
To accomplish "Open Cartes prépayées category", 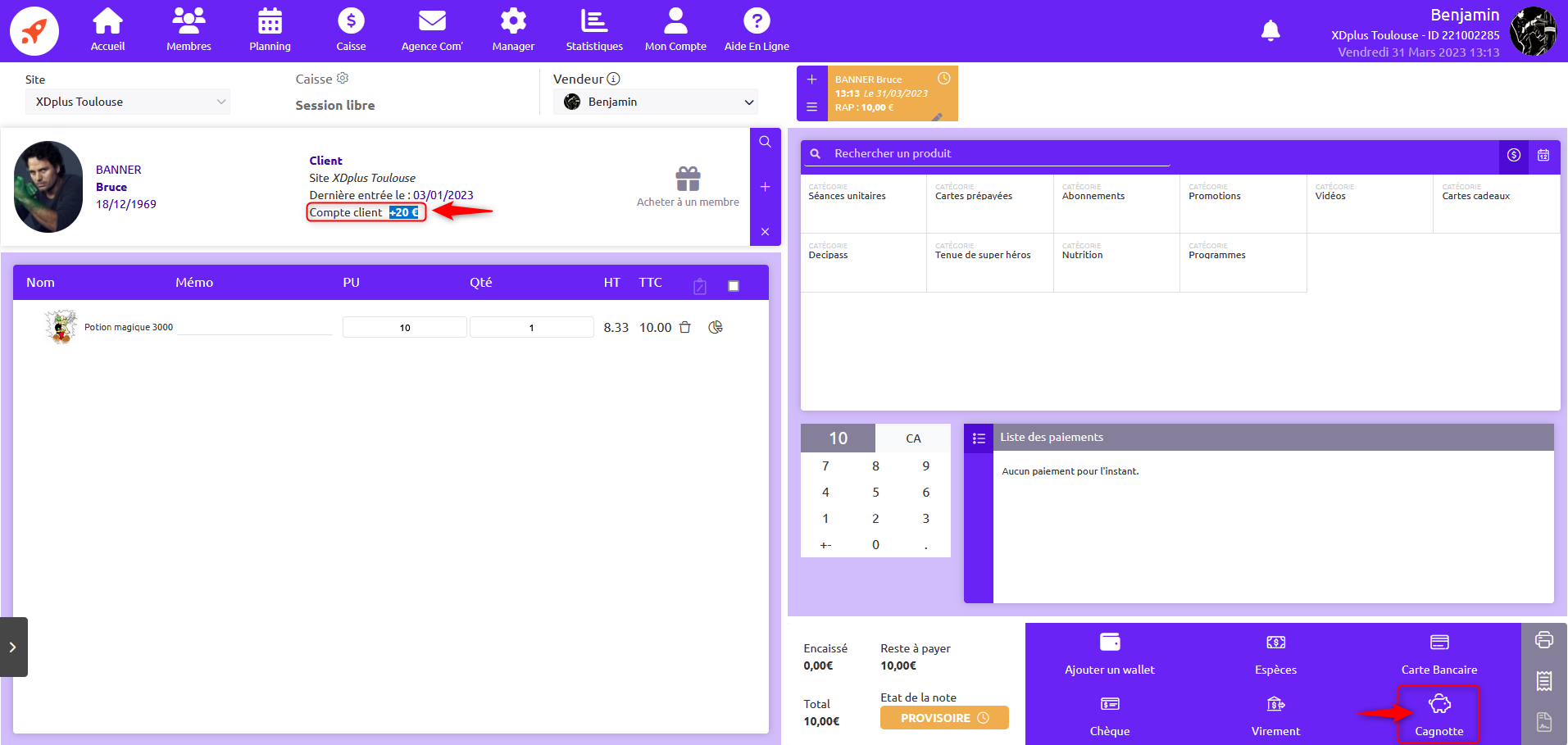I will [990, 203].
